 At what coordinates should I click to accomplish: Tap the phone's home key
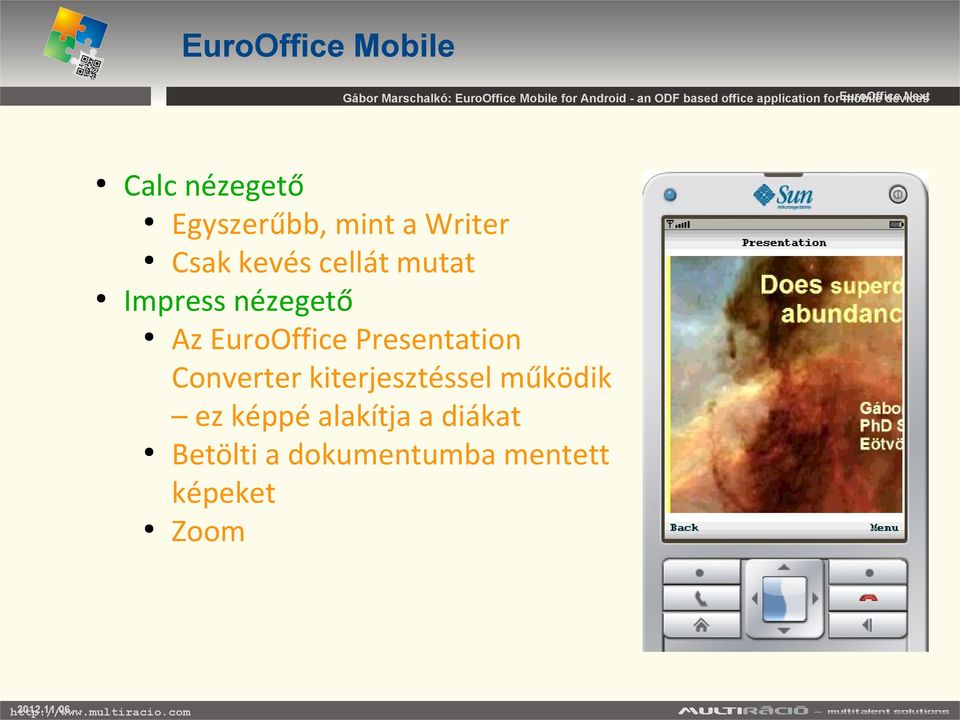701,625
